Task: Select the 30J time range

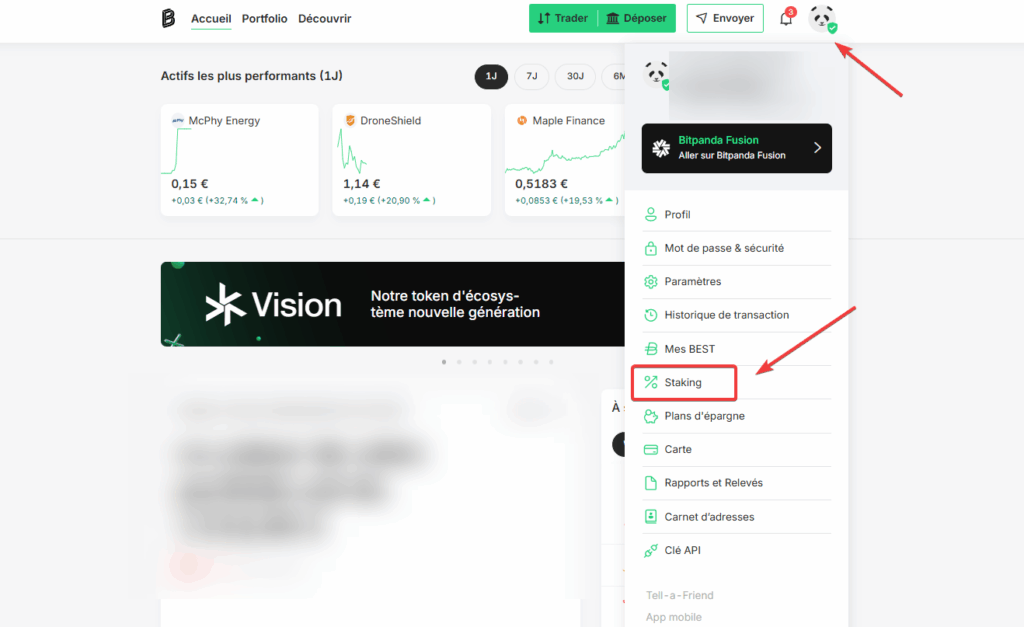Action: coord(575,76)
